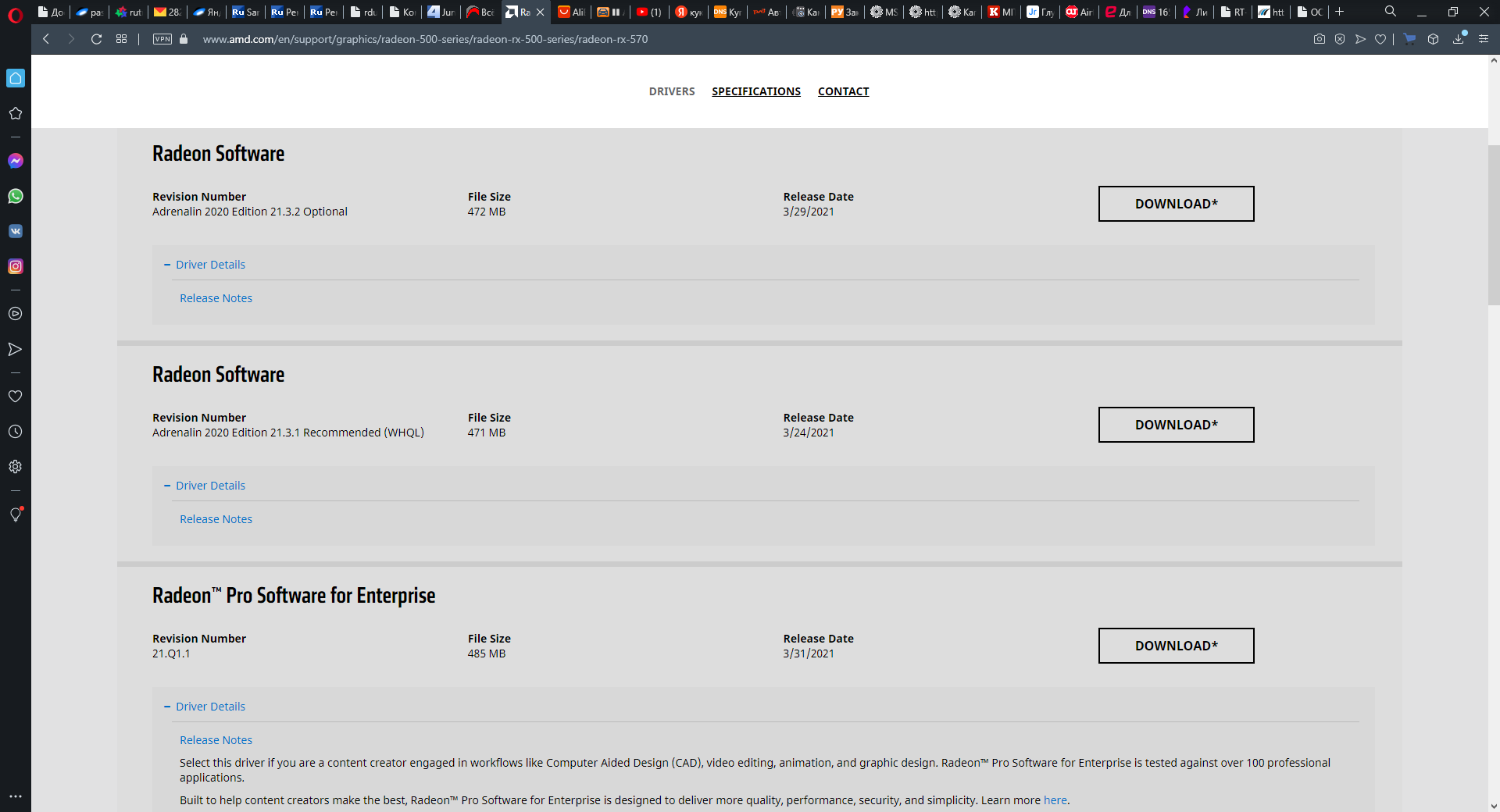The image size is (1500, 812).
Task: Search open tabs with magnifier icon
Action: click(x=1391, y=12)
